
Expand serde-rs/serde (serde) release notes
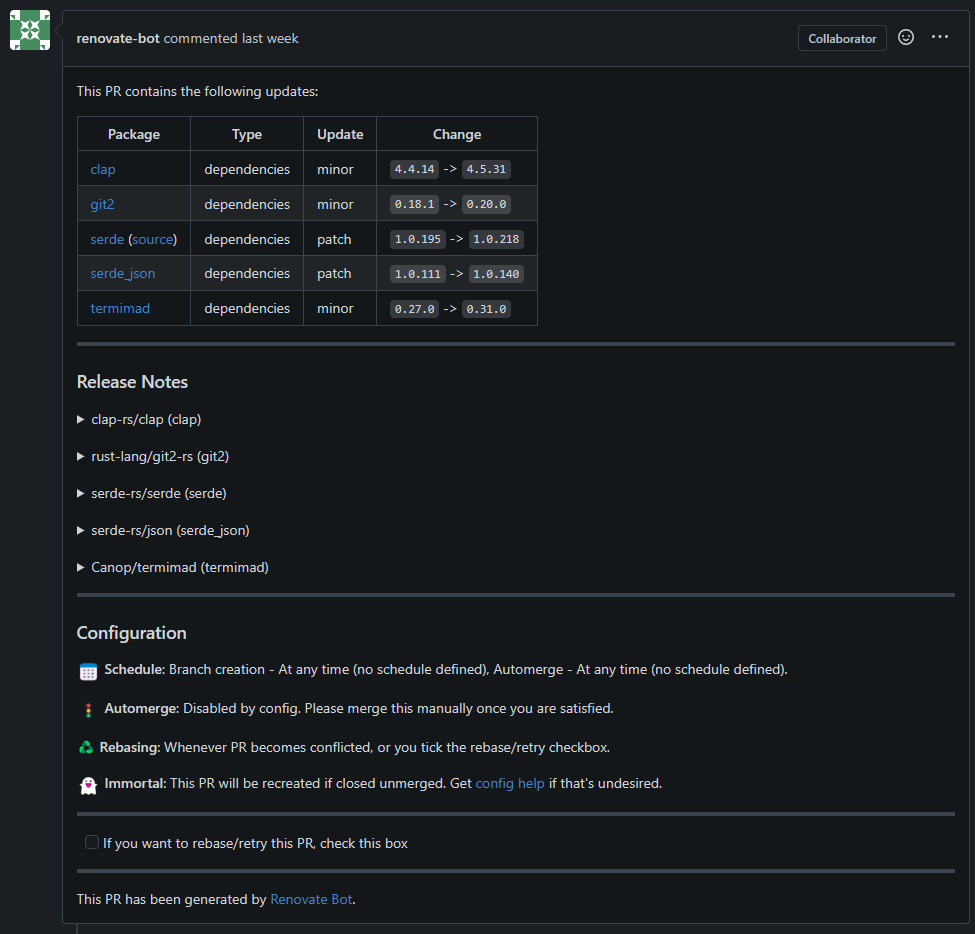pos(152,494)
